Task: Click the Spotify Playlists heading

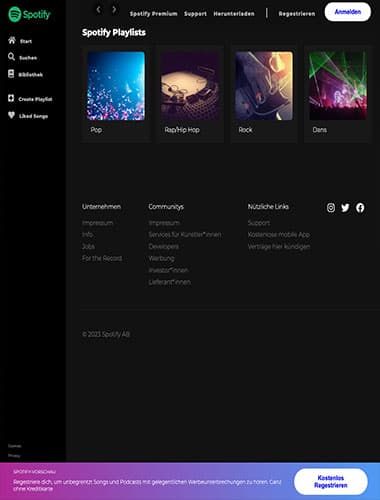Action: click(114, 32)
